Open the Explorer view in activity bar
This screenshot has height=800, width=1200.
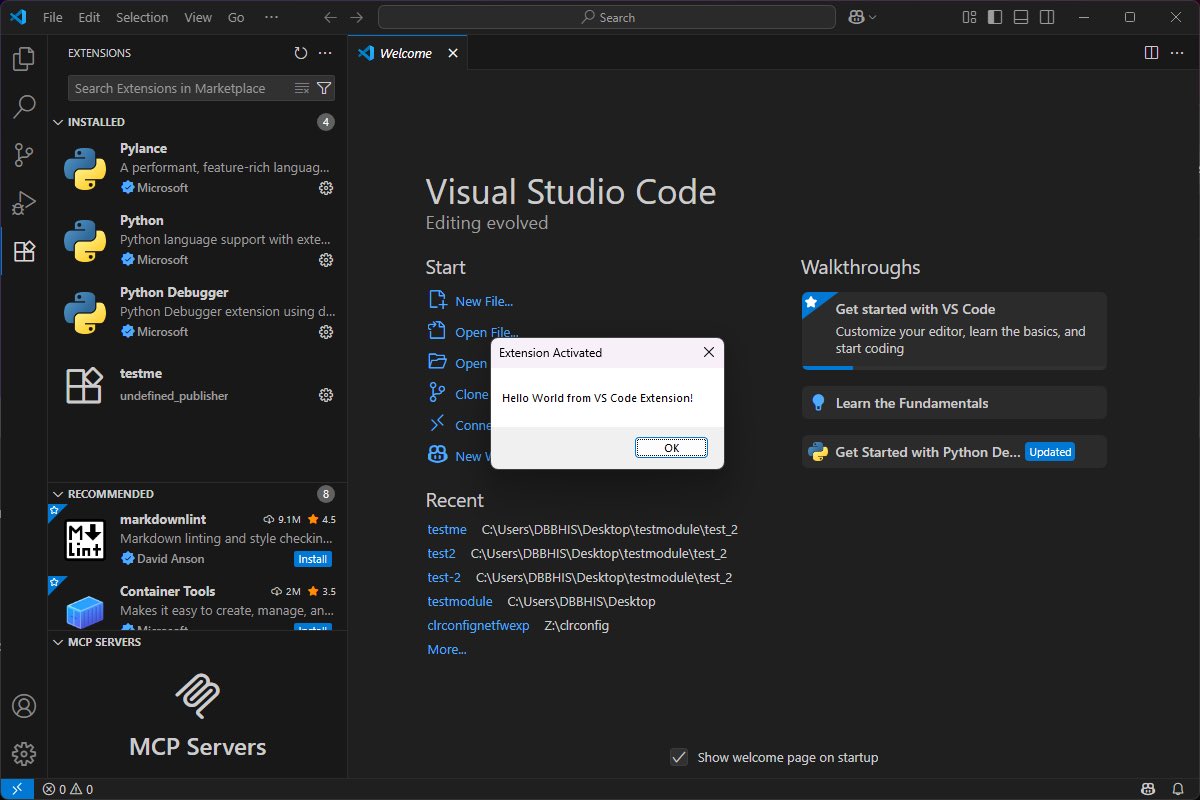[x=24, y=59]
